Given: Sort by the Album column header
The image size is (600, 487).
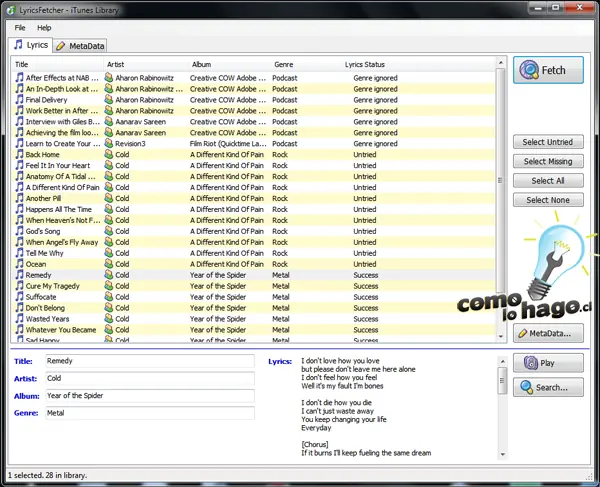Looking at the screenshot, I should point(230,64).
